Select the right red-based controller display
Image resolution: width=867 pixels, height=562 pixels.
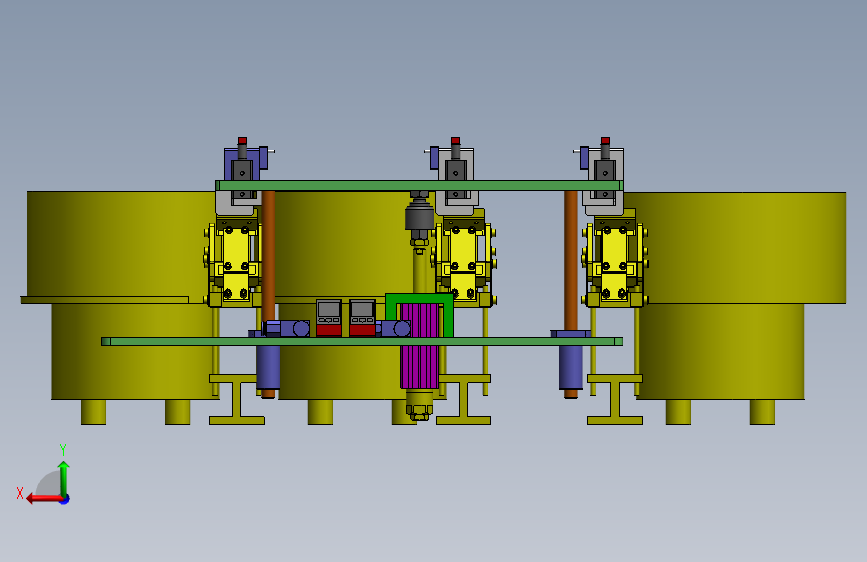click(x=362, y=318)
